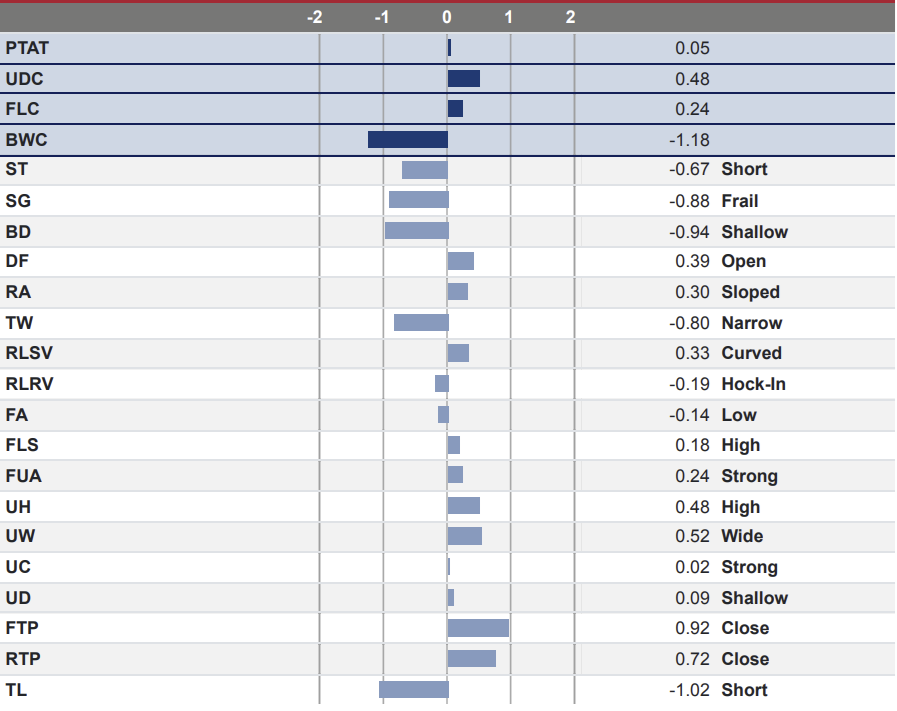Click the RTP value 0.72
897x711 pixels.
[x=692, y=659]
